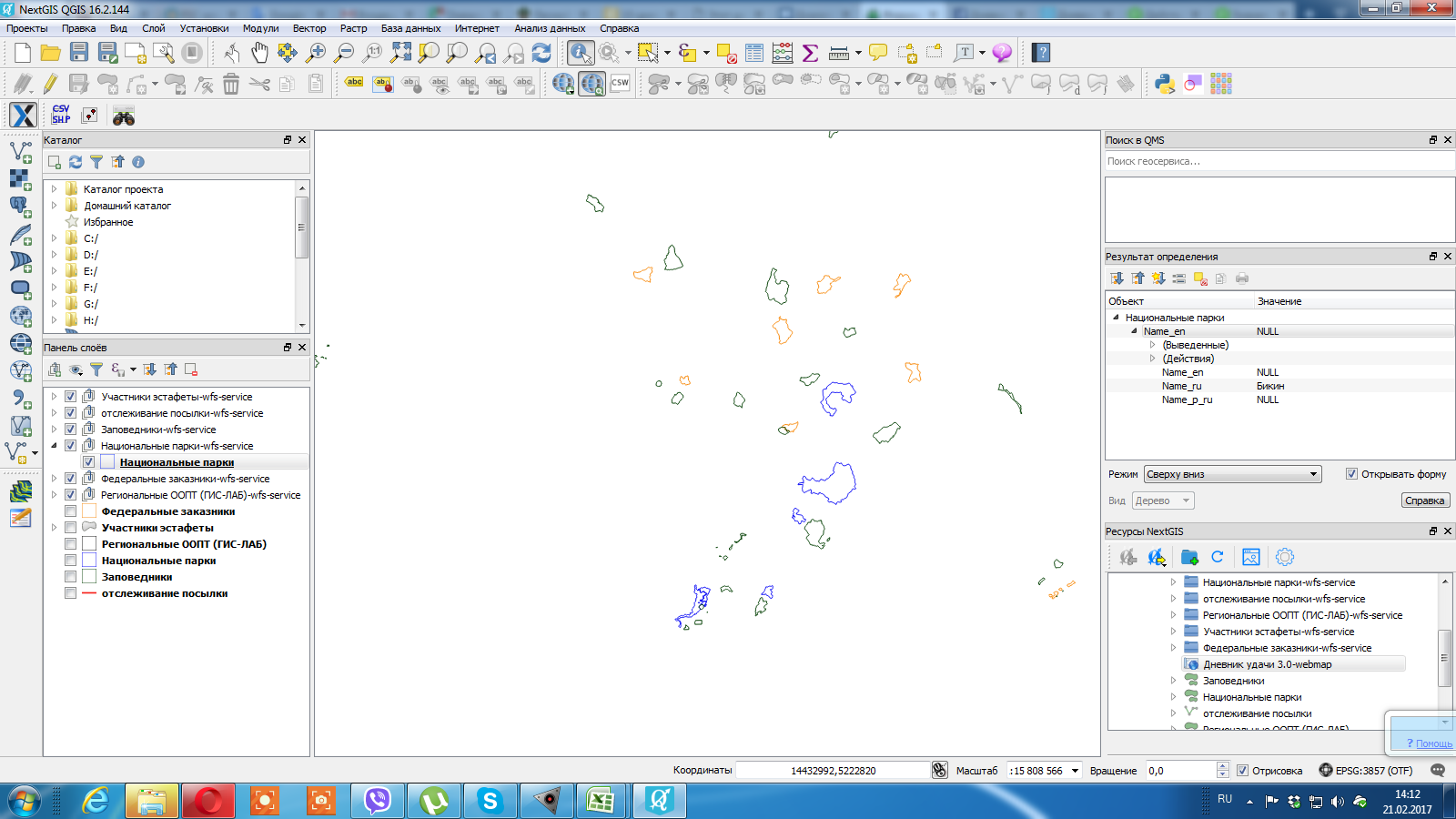This screenshot has width=1456, height=819.
Task: Toggle editing with the yellow pencil icon
Action: click(x=50, y=85)
